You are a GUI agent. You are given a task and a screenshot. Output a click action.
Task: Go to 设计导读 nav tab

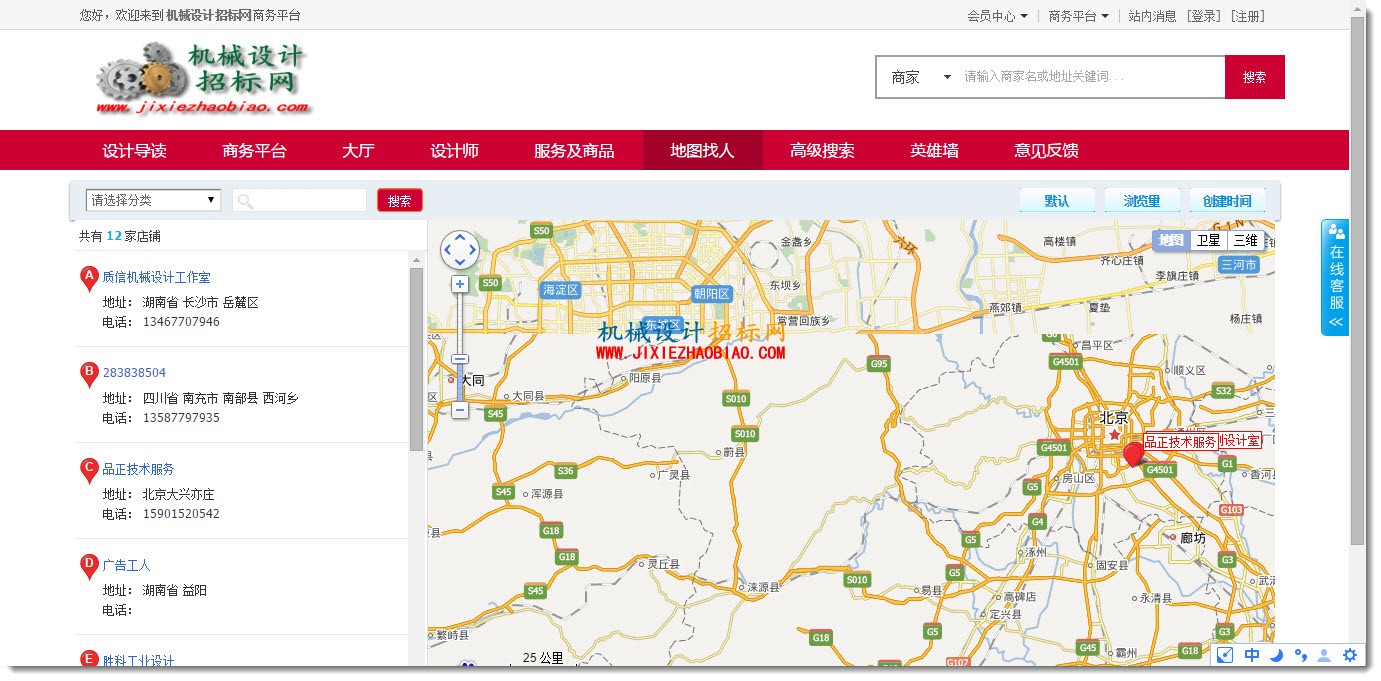pos(134,151)
